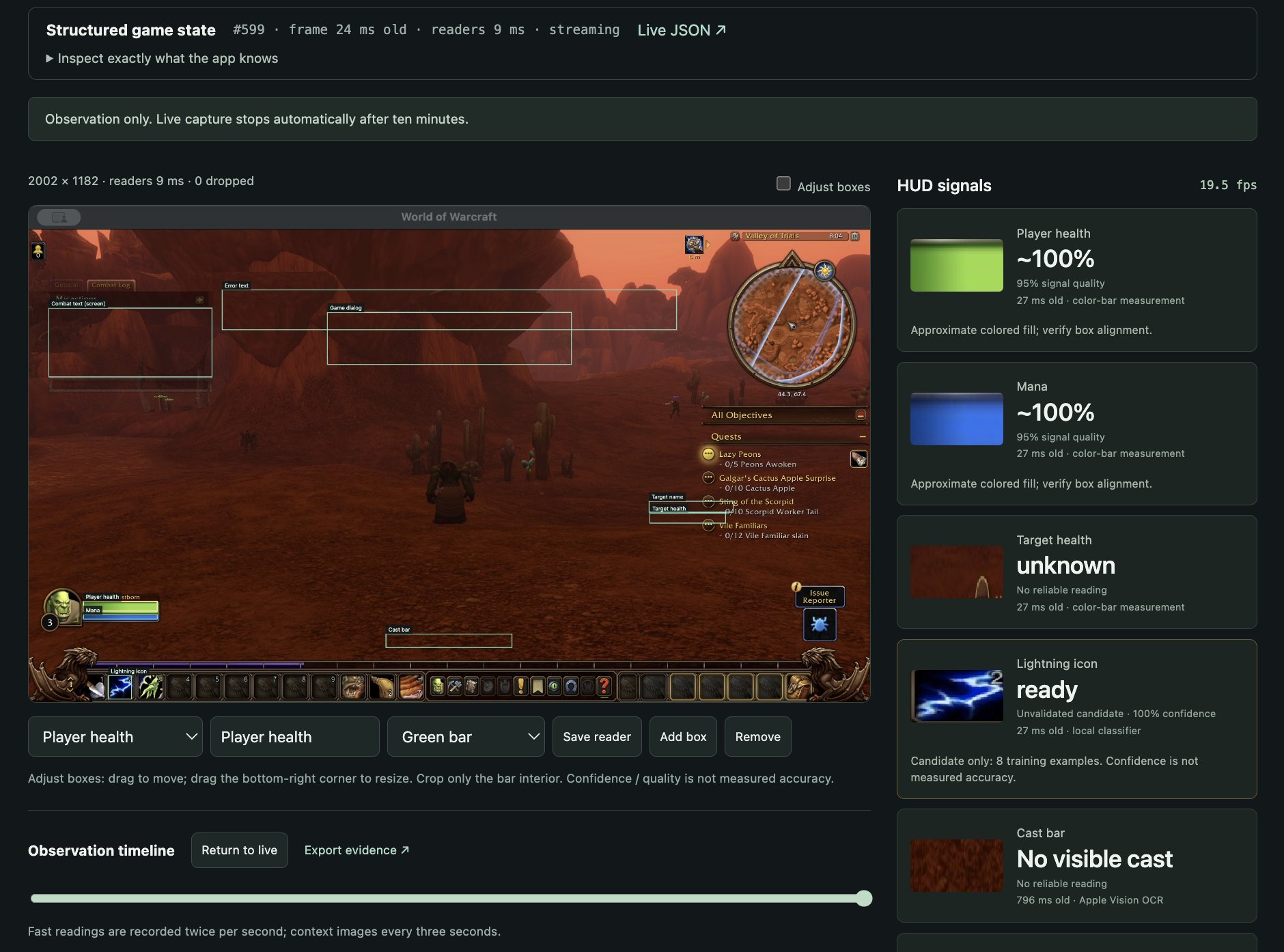This screenshot has width=1284, height=952.
Task: Open the character info micro-menu icon
Action: (x=438, y=686)
